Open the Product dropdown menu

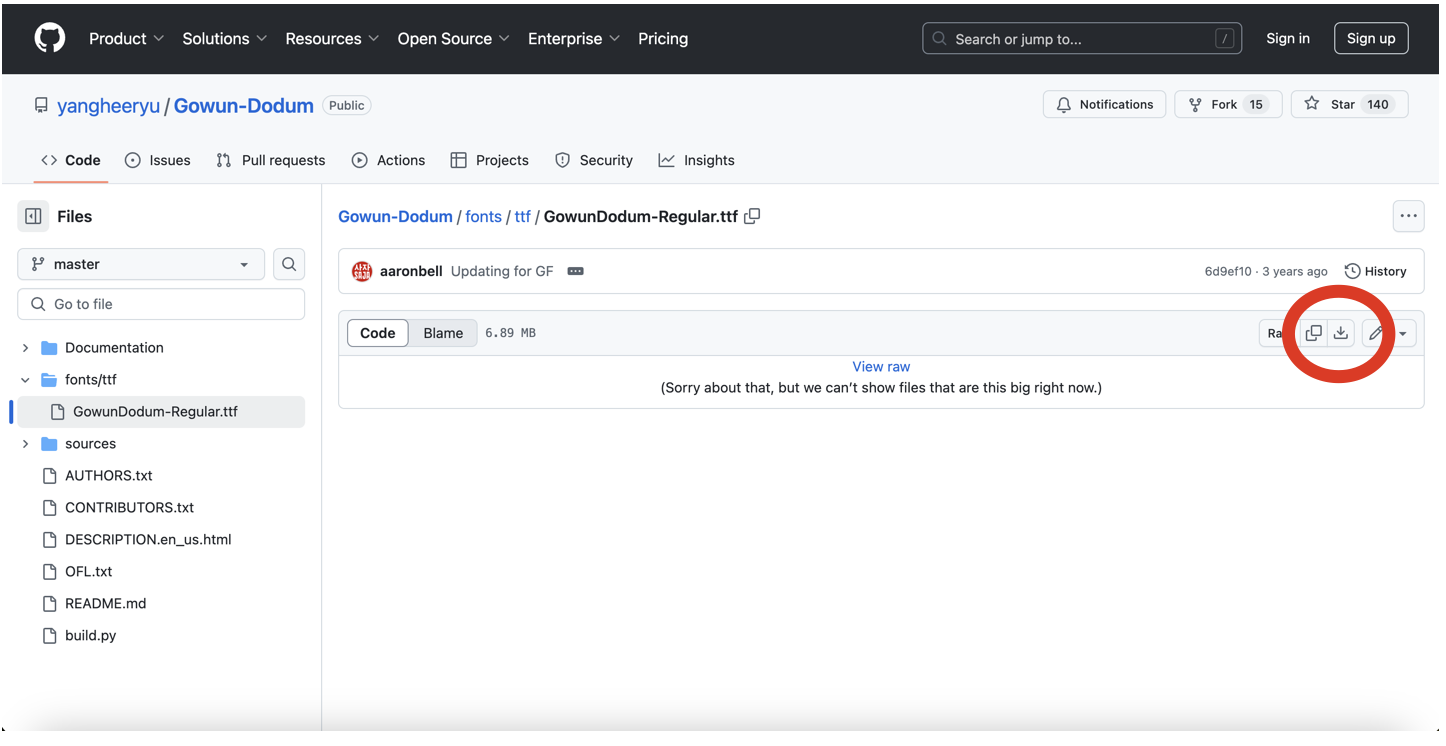click(126, 39)
